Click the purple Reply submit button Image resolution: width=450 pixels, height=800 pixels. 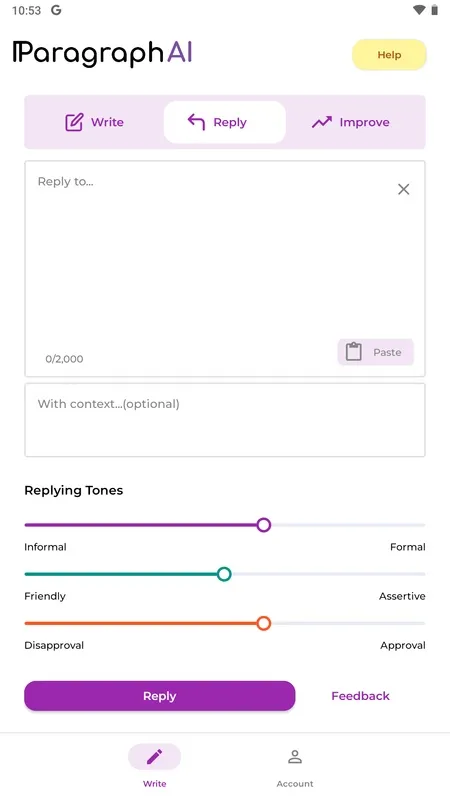click(x=160, y=696)
